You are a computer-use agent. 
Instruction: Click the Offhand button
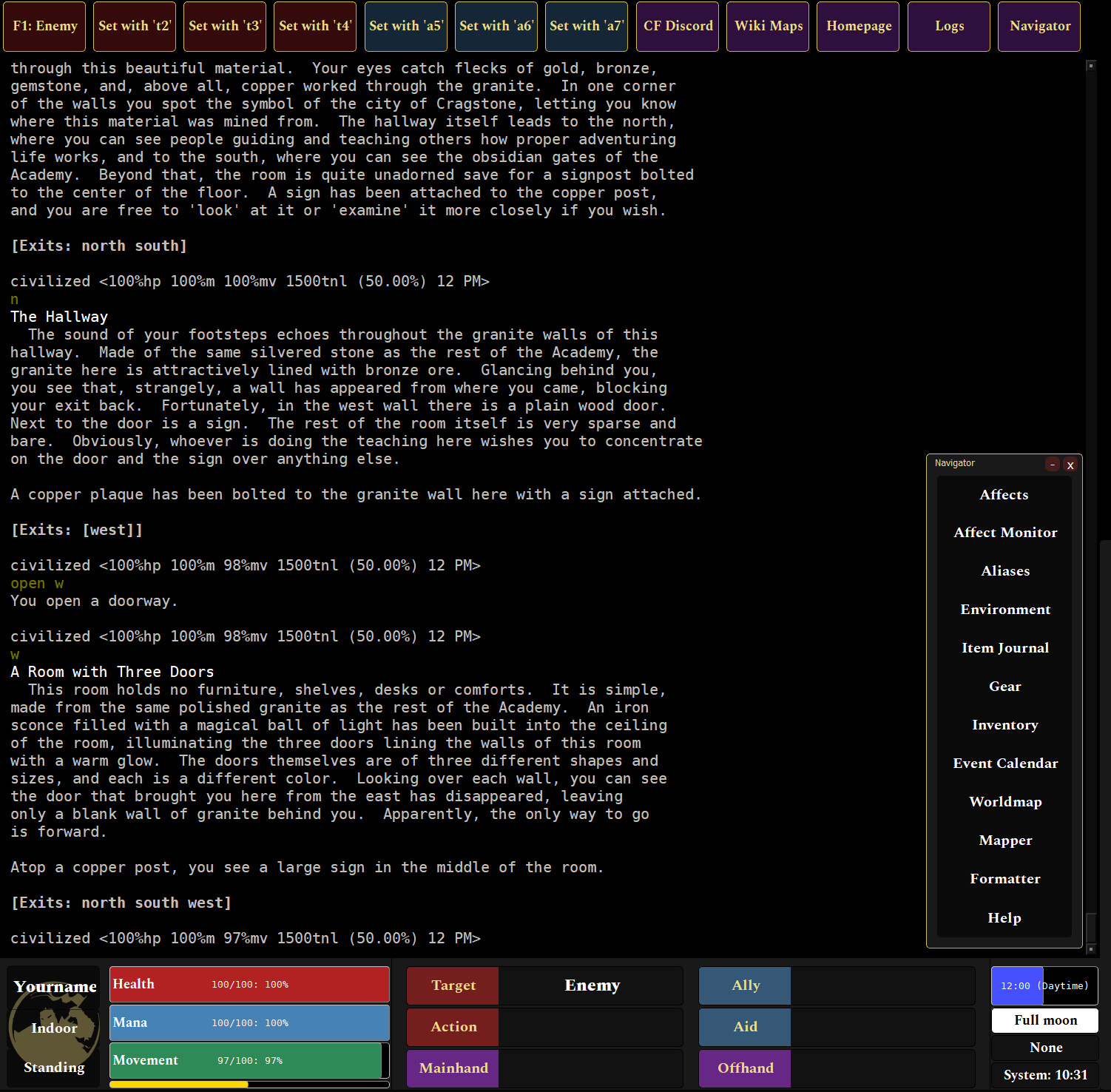pyautogui.click(x=745, y=1068)
